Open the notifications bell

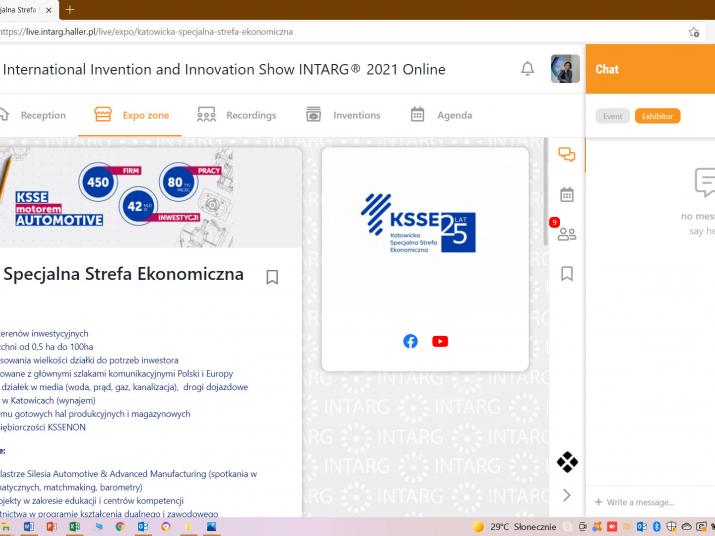click(x=527, y=69)
